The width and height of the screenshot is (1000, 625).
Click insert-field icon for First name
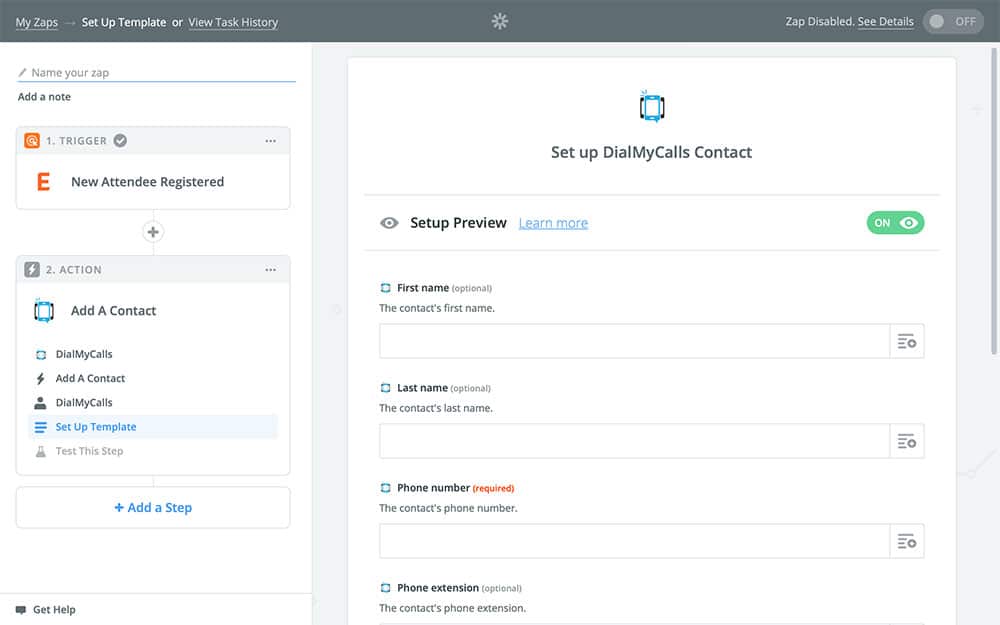pos(907,341)
